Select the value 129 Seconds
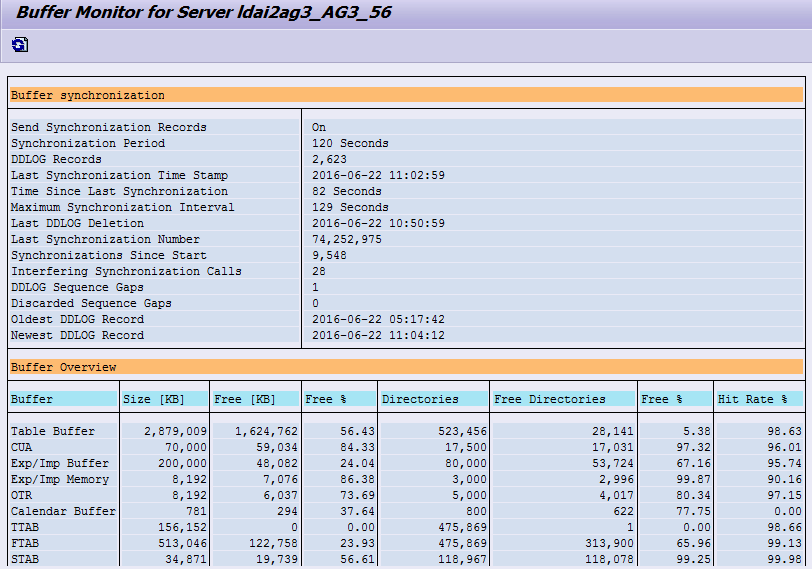 [350, 208]
